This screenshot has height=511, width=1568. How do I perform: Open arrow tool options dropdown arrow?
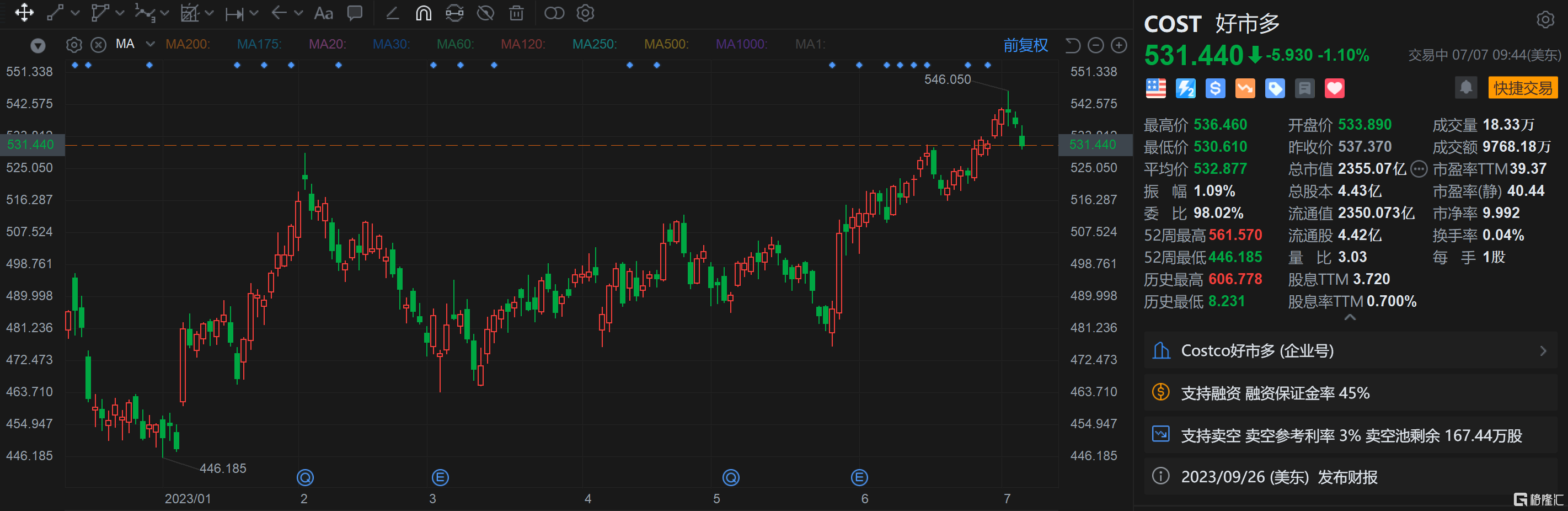coord(298,13)
